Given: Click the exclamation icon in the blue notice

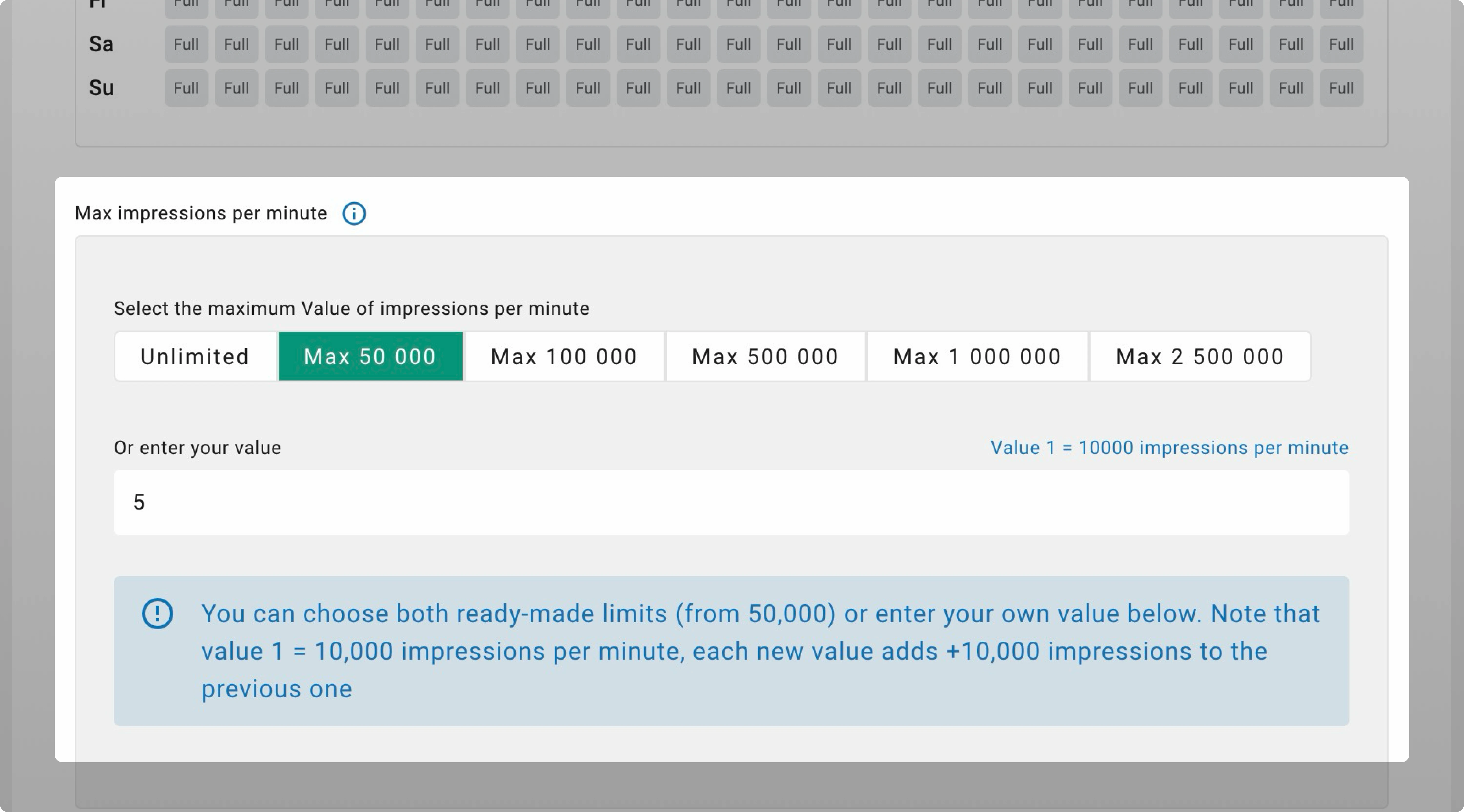Looking at the screenshot, I should click(x=157, y=614).
